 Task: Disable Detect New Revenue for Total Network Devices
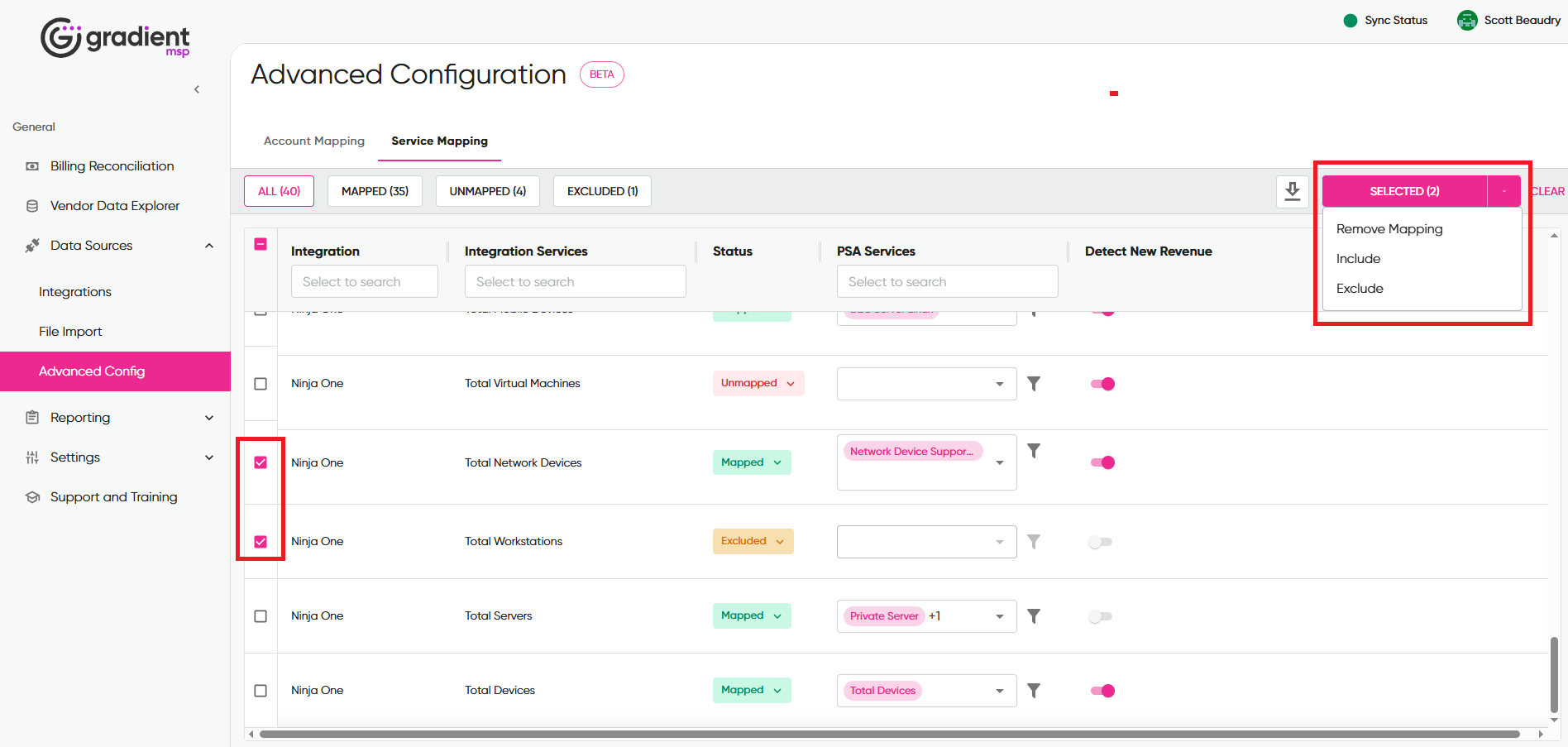click(x=1102, y=462)
